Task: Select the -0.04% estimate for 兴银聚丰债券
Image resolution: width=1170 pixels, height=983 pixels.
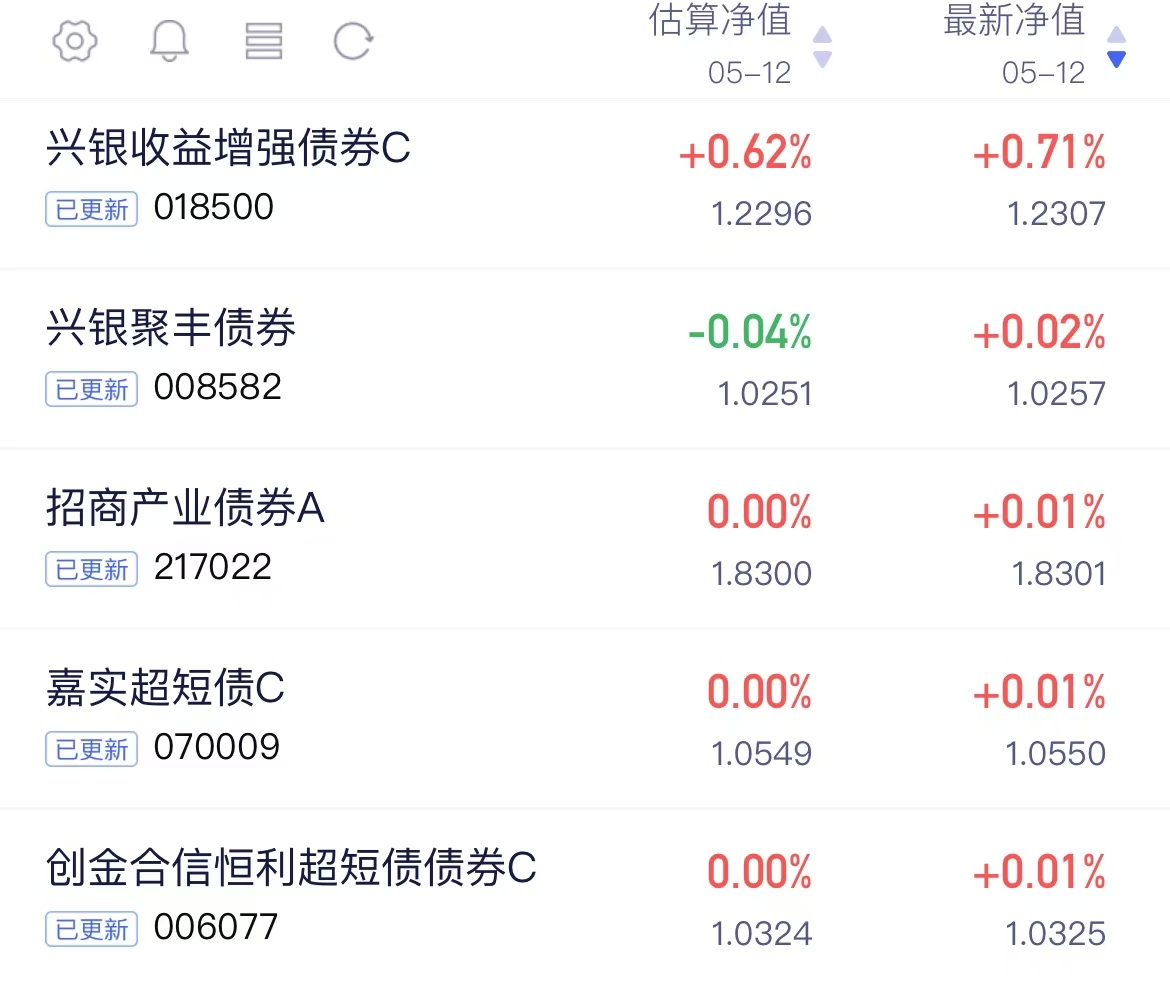Action: click(749, 332)
